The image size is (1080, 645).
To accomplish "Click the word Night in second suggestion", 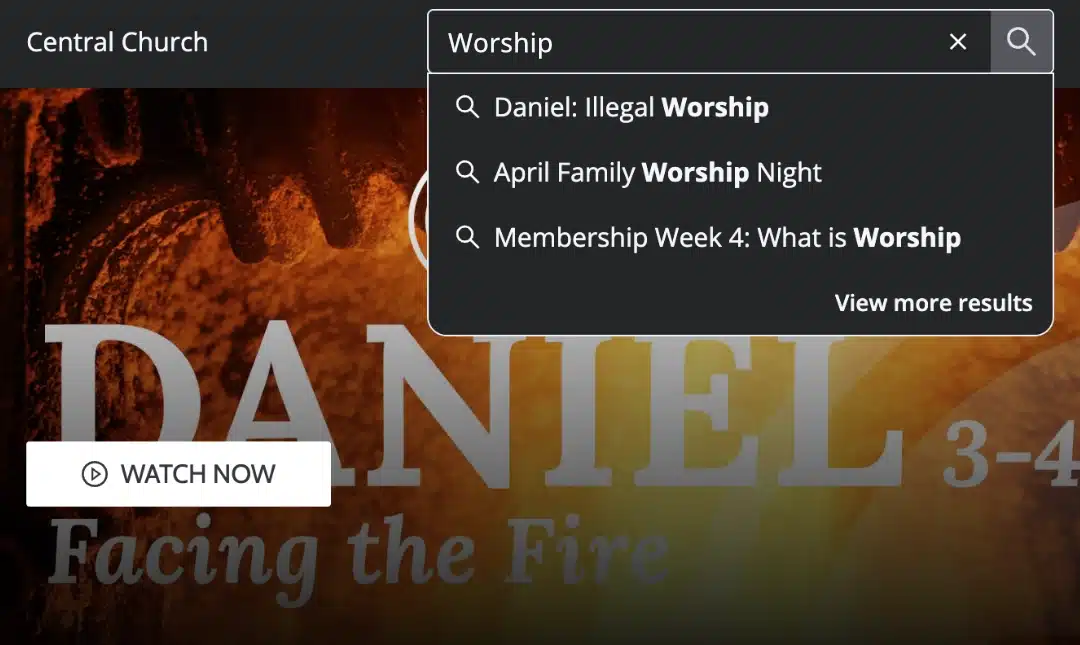I will tap(789, 172).
